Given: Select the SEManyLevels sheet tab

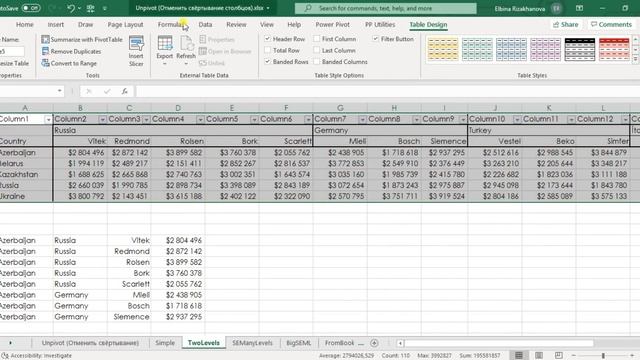Looking at the screenshot, I should point(252,343).
